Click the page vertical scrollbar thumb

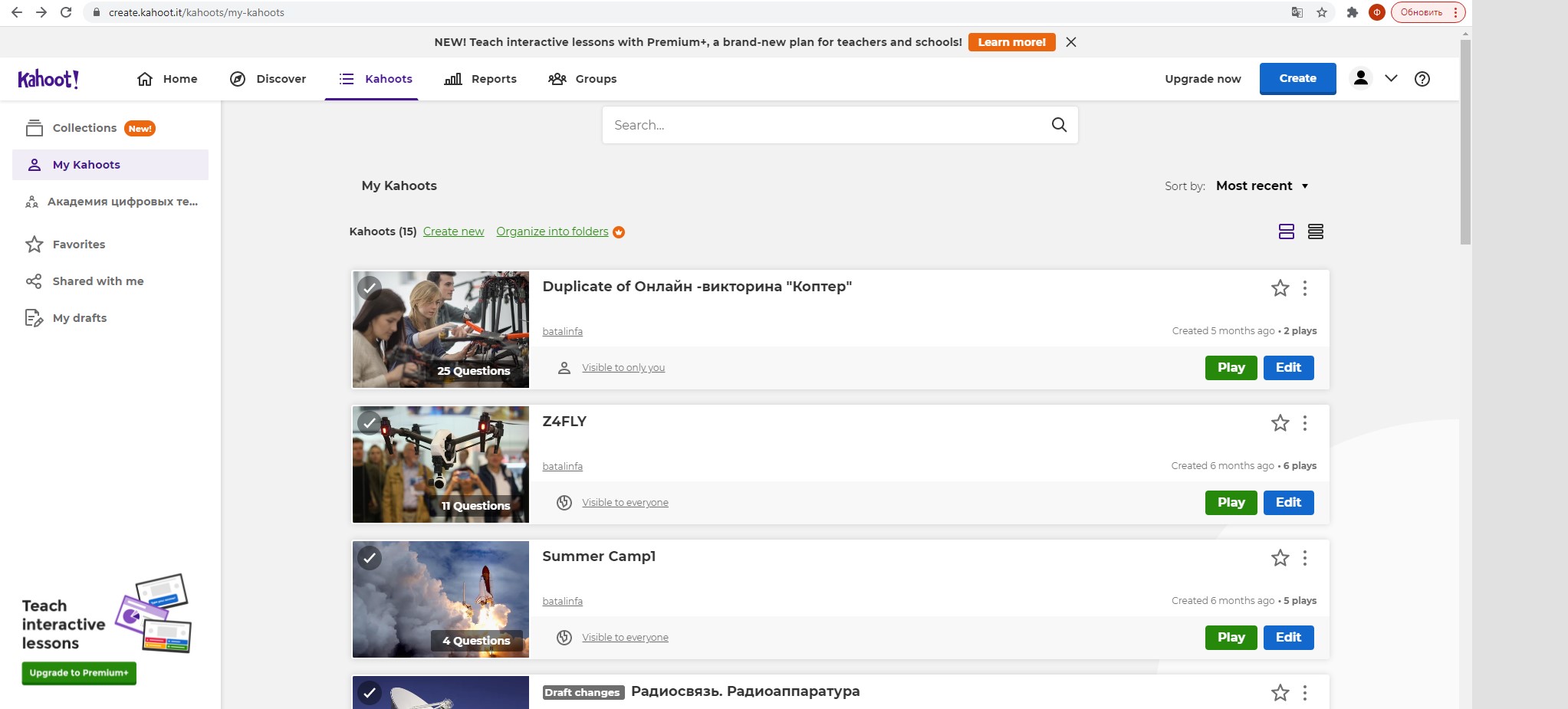(x=1465, y=142)
